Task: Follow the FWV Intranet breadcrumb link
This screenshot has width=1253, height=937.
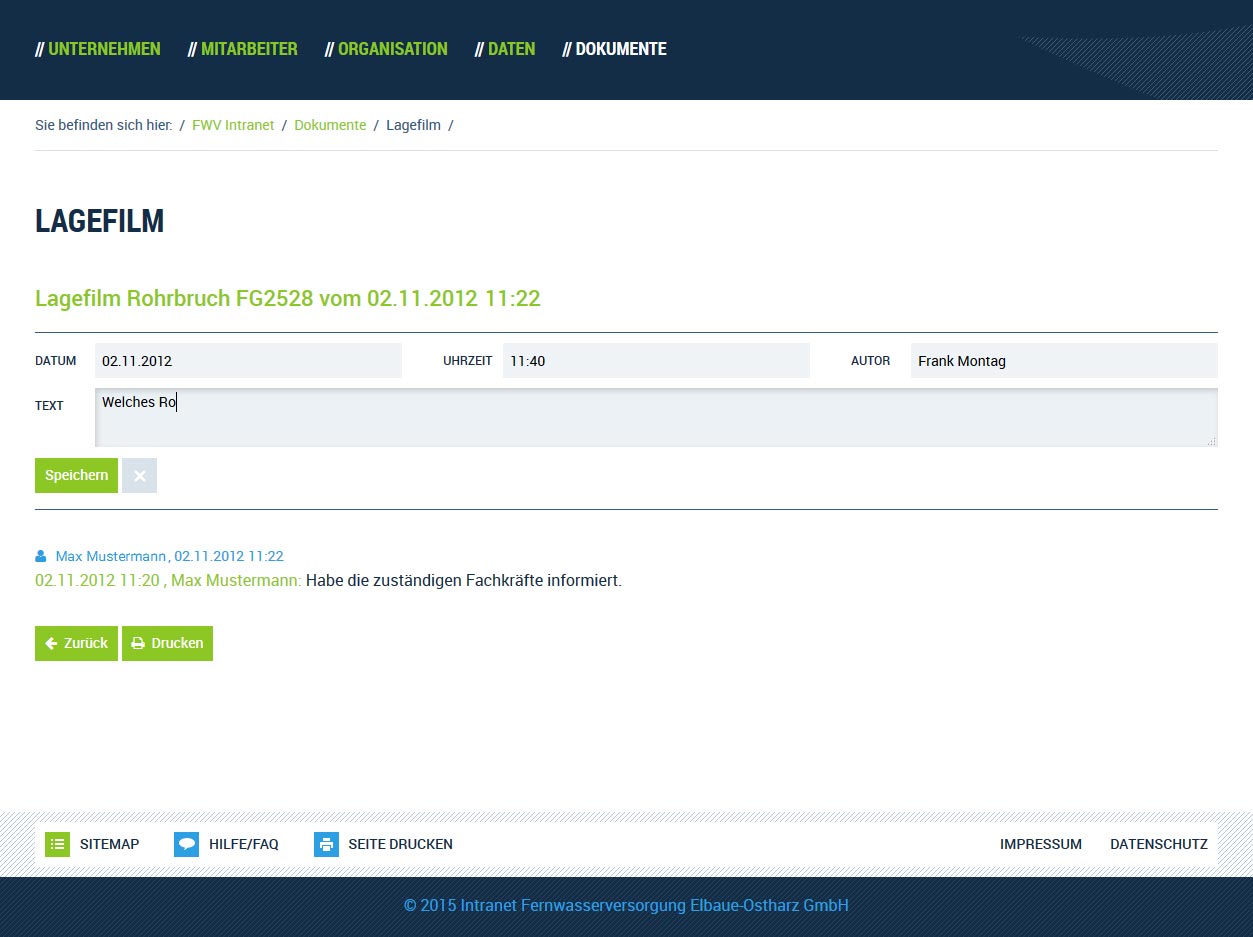Action: point(233,125)
